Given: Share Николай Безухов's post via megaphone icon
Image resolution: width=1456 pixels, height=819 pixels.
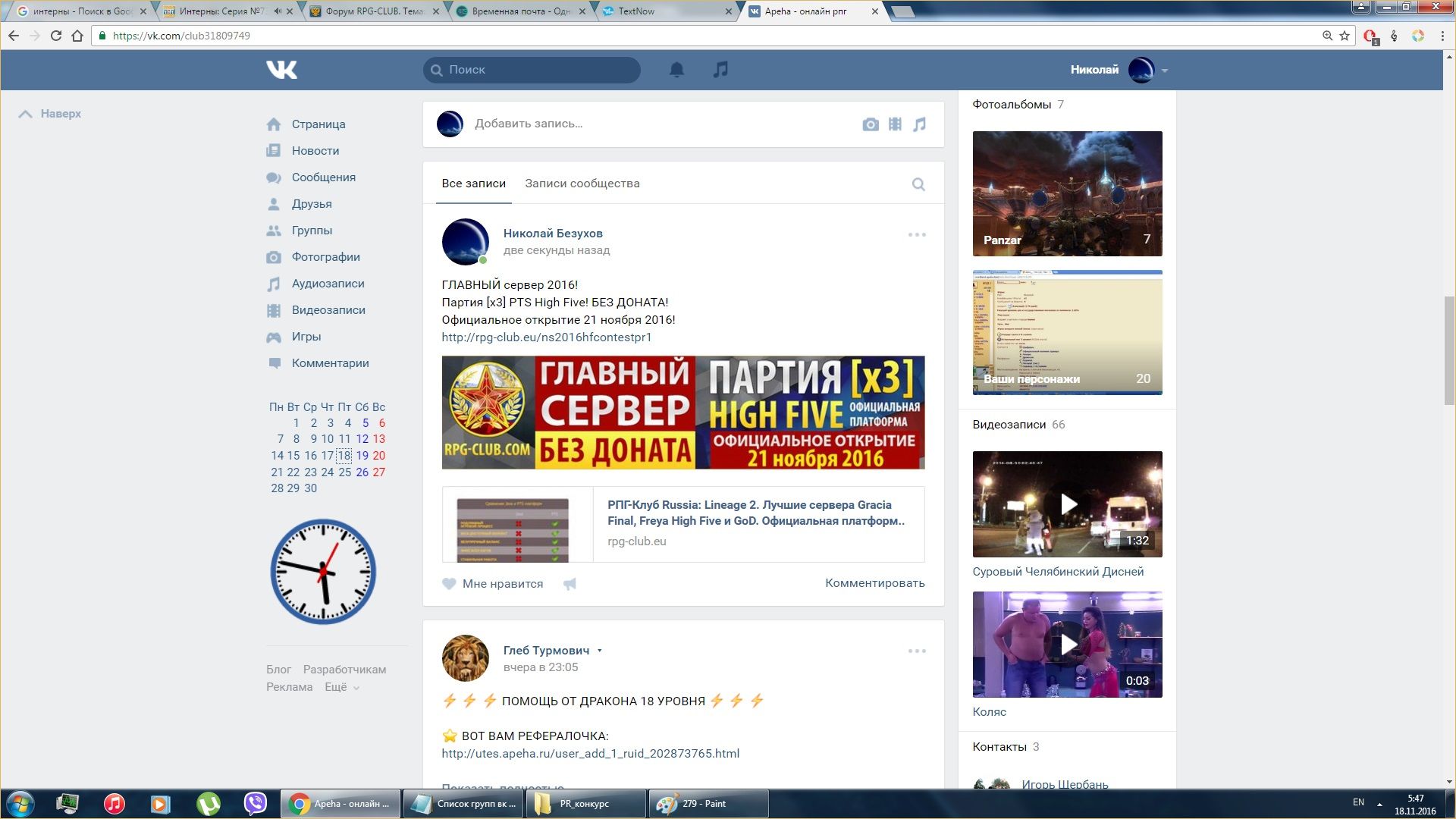Looking at the screenshot, I should [x=570, y=583].
